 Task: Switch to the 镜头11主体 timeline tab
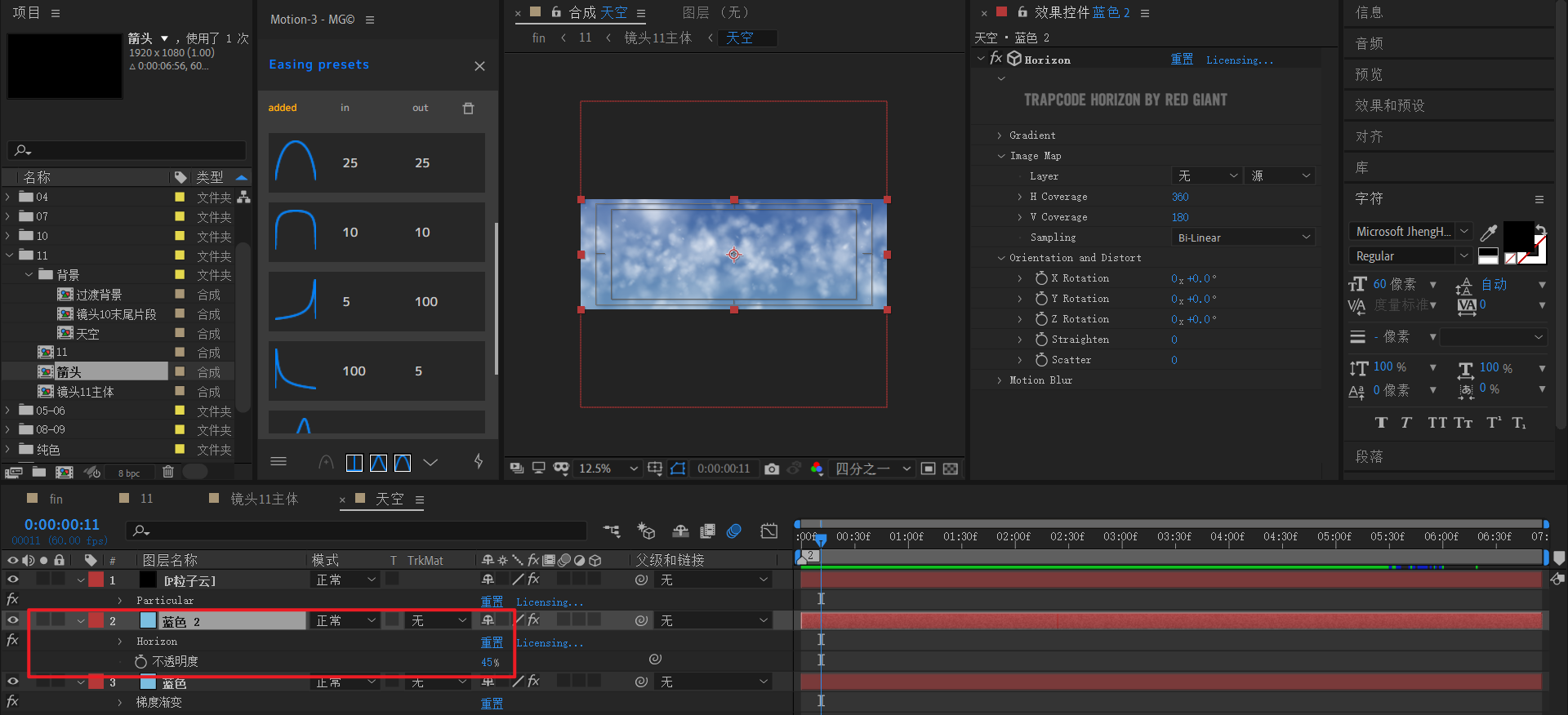pos(264,499)
